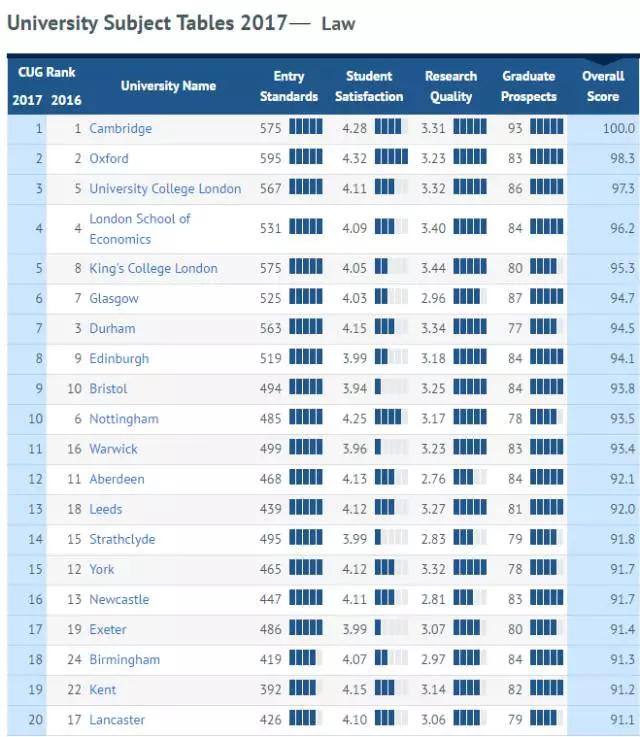This screenshot has width=640, height=737.
Task: Open the Oxford university link
Action: coord(109,158)
